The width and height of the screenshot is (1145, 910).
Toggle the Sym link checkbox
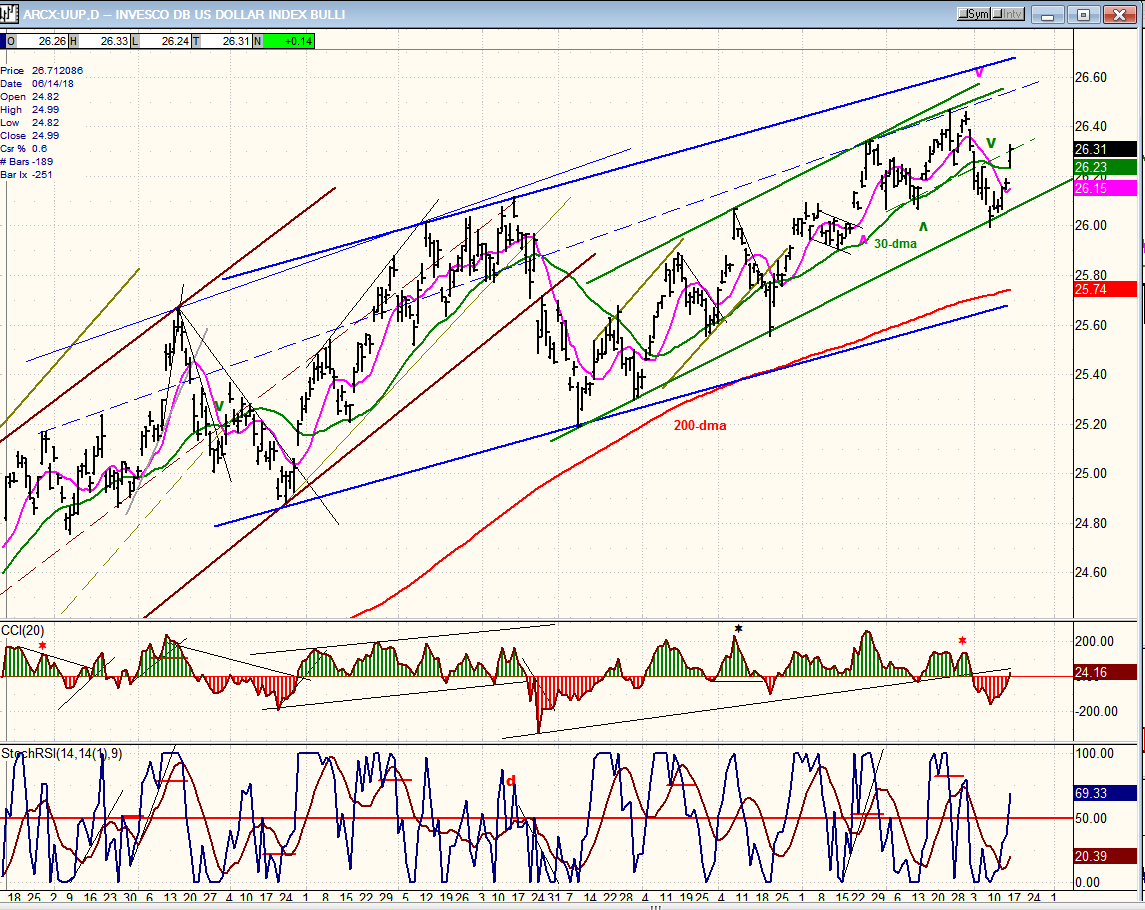click(x=975, y=14)
